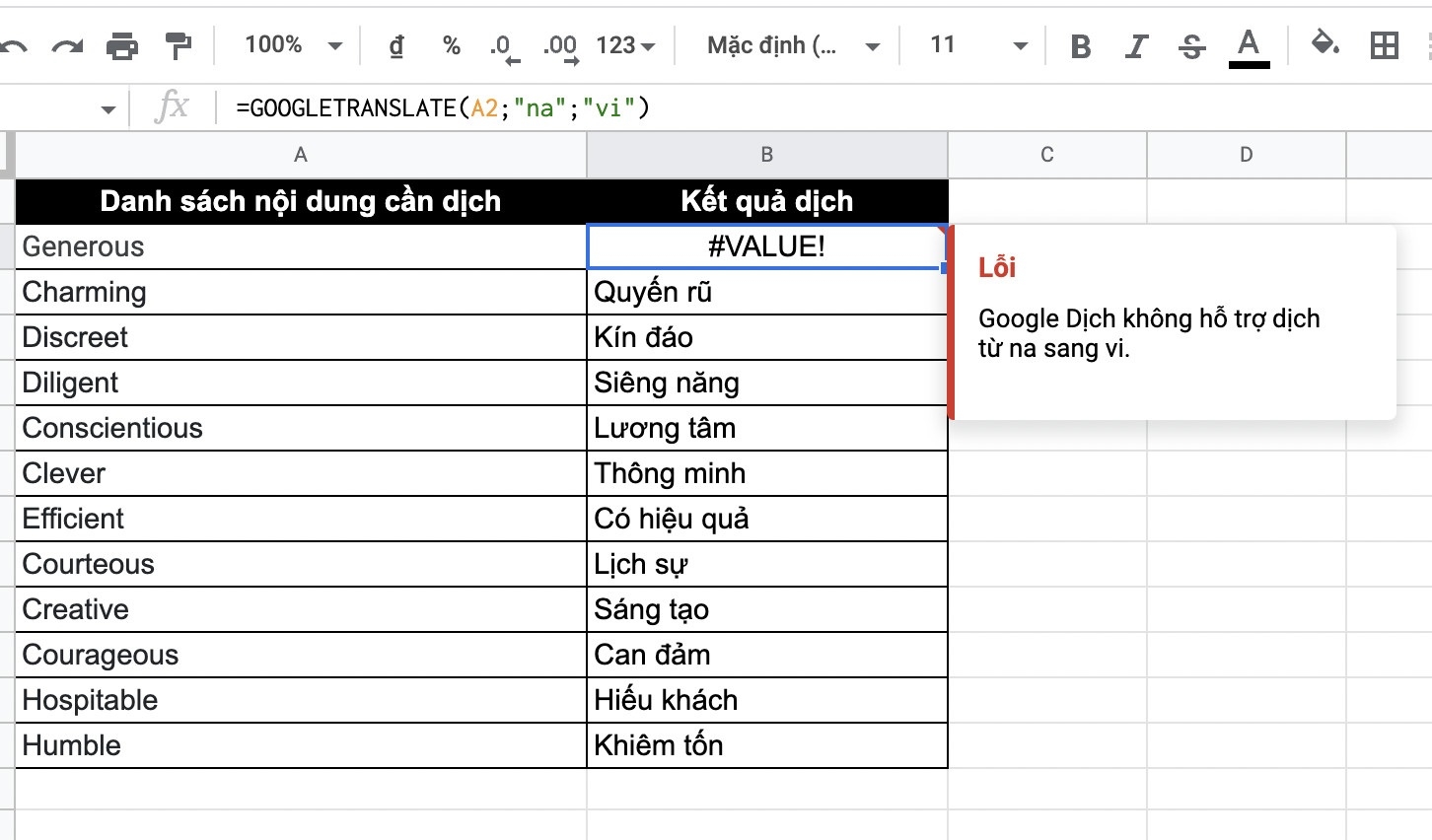The width and height of the screenshot is (1432, 840).
Task: Select cell 'Charming'
Action: [x=301, y=292]
